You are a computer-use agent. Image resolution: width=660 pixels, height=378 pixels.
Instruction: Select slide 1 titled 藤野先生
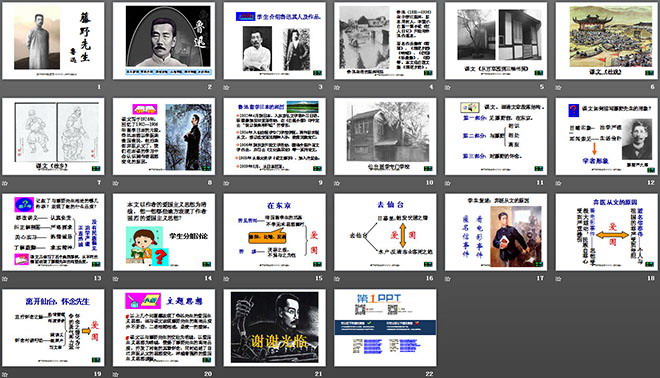[53, 40]
